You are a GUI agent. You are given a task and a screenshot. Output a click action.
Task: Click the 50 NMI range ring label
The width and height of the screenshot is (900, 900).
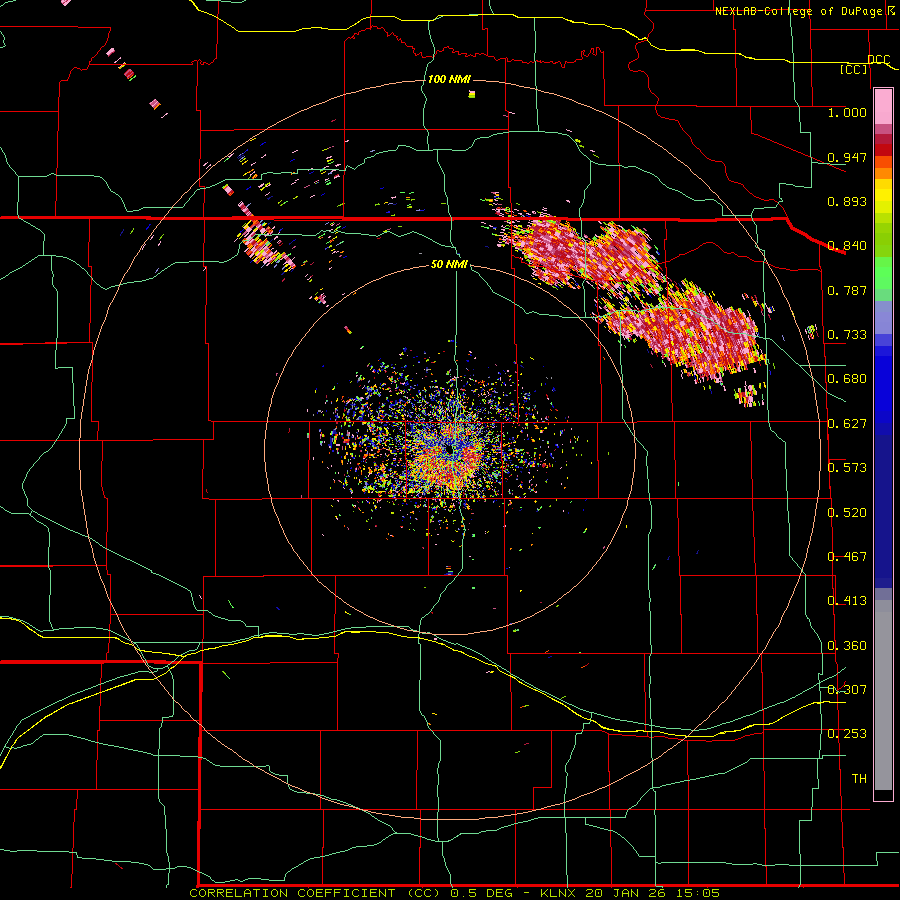[449, 264]
